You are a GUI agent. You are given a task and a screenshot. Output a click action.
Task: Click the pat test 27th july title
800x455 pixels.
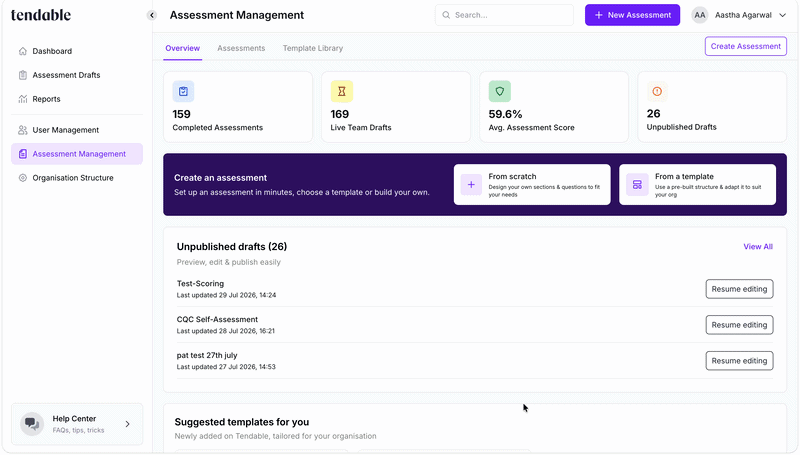[207, 355]
